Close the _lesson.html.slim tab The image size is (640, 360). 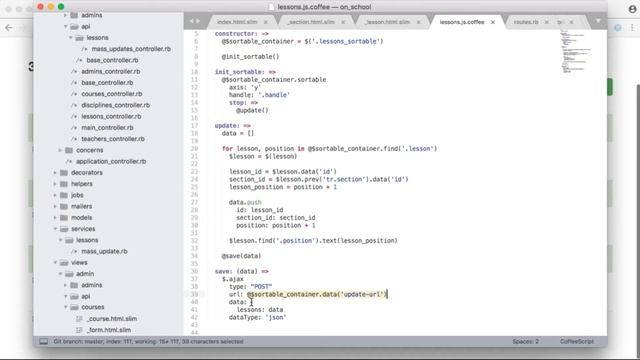coord(418,22)
